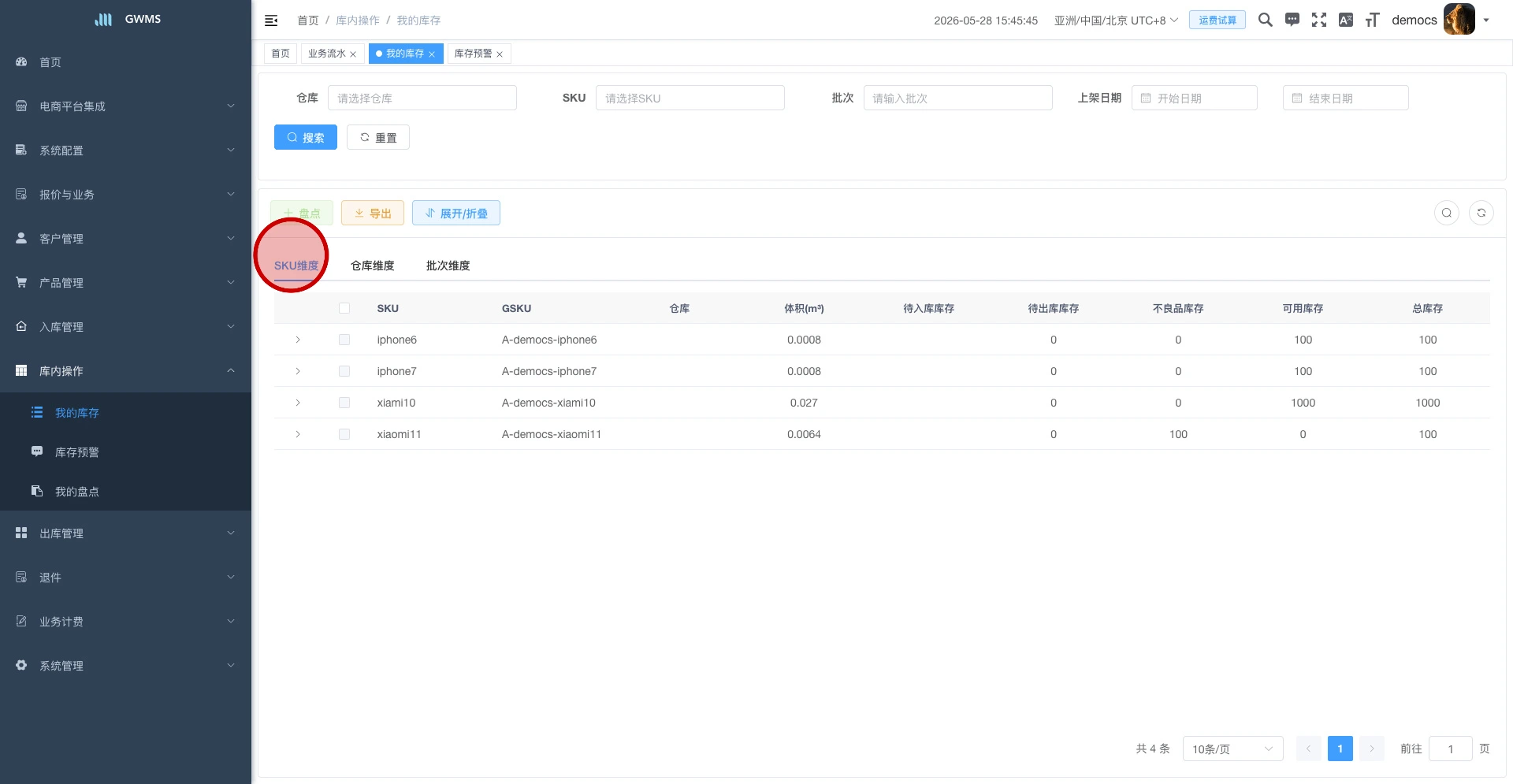Viewport: 1513px width, 784px height.
Task: Check the iphone7 row checkbox
Action: coord(344,371)
